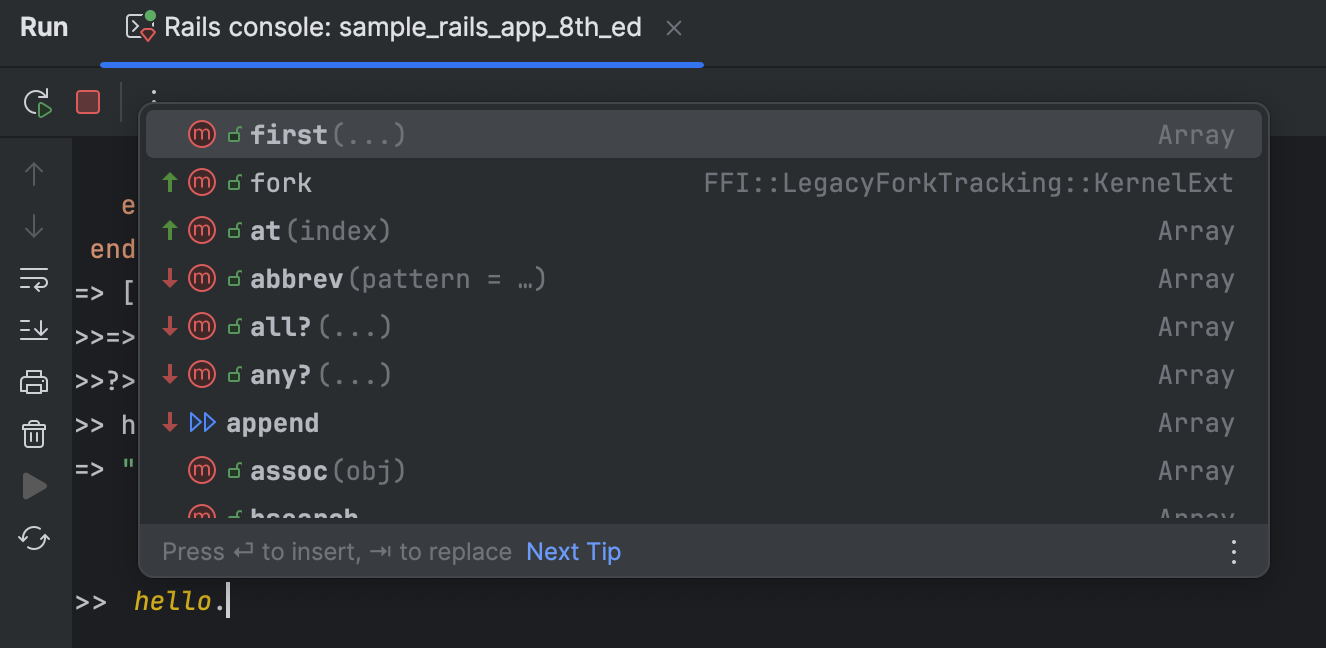Click the reload/sync icon in sidebar
Image resolution: width=1326 pixels, height=648 pixels.
[x=34, y=539]
